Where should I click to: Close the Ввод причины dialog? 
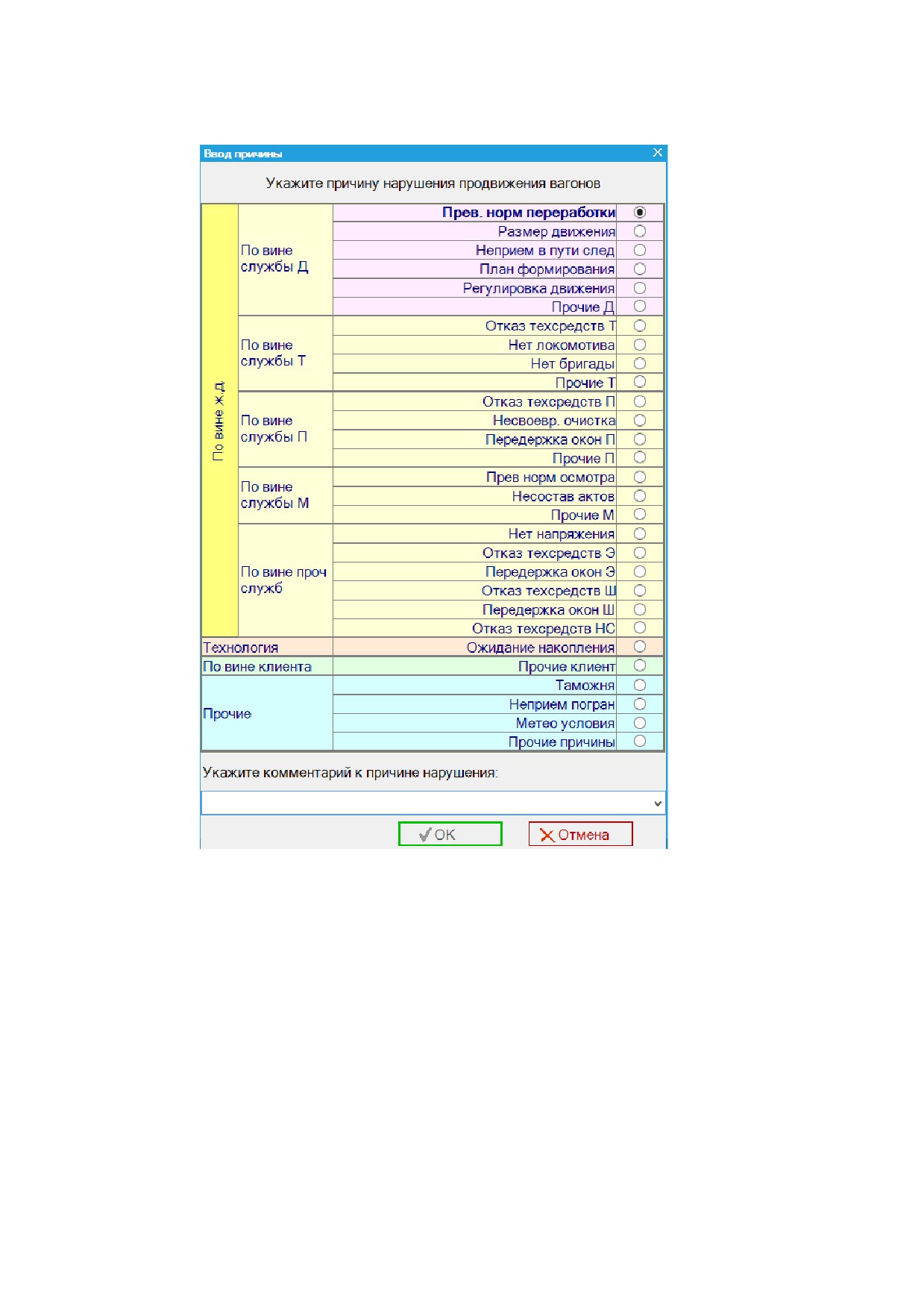(x=657, y=152)
